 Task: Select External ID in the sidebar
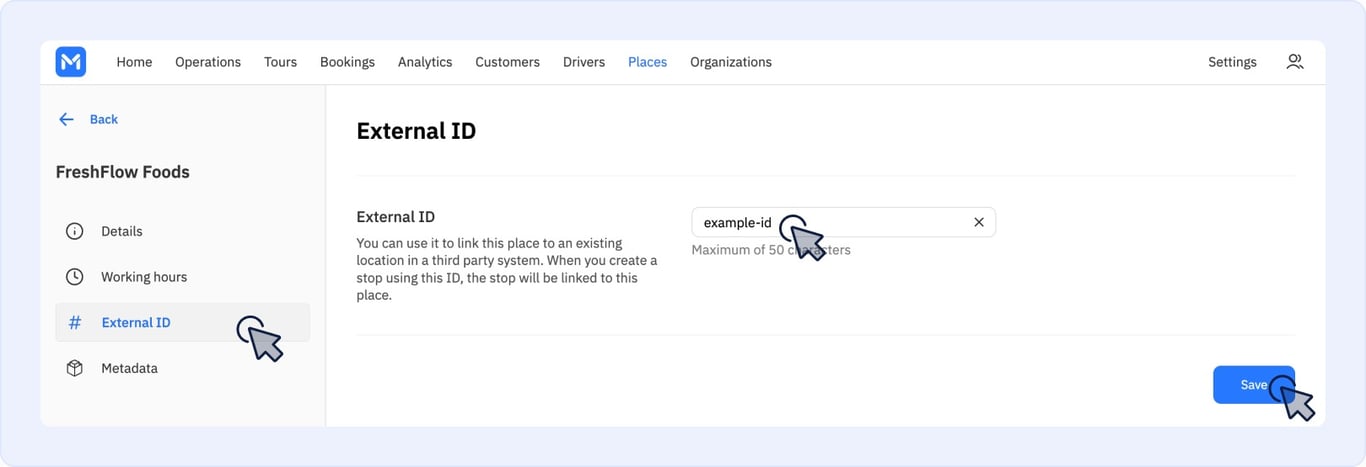[x=182, y=322]
